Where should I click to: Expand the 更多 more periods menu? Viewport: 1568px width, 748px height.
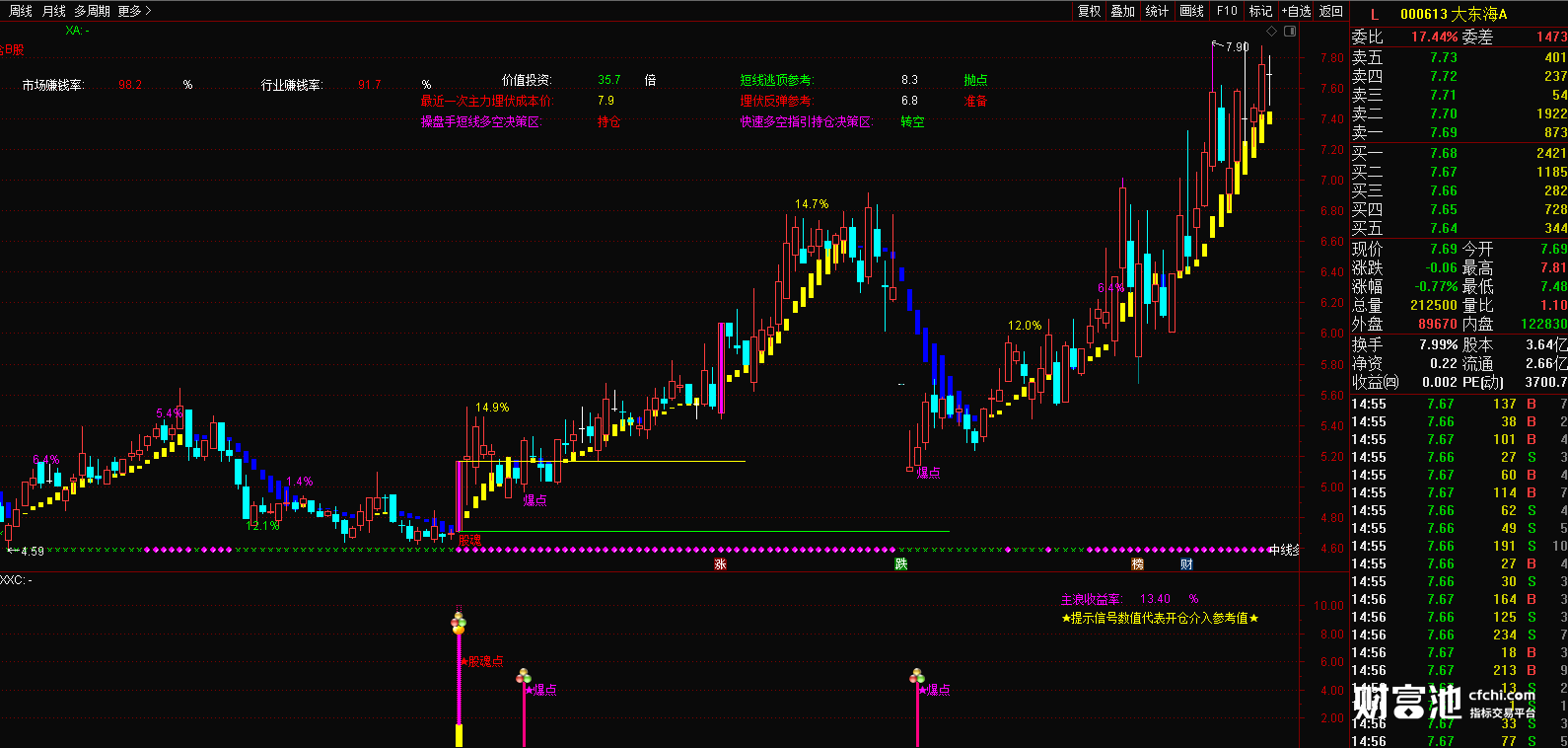click(x=134, y=11)
